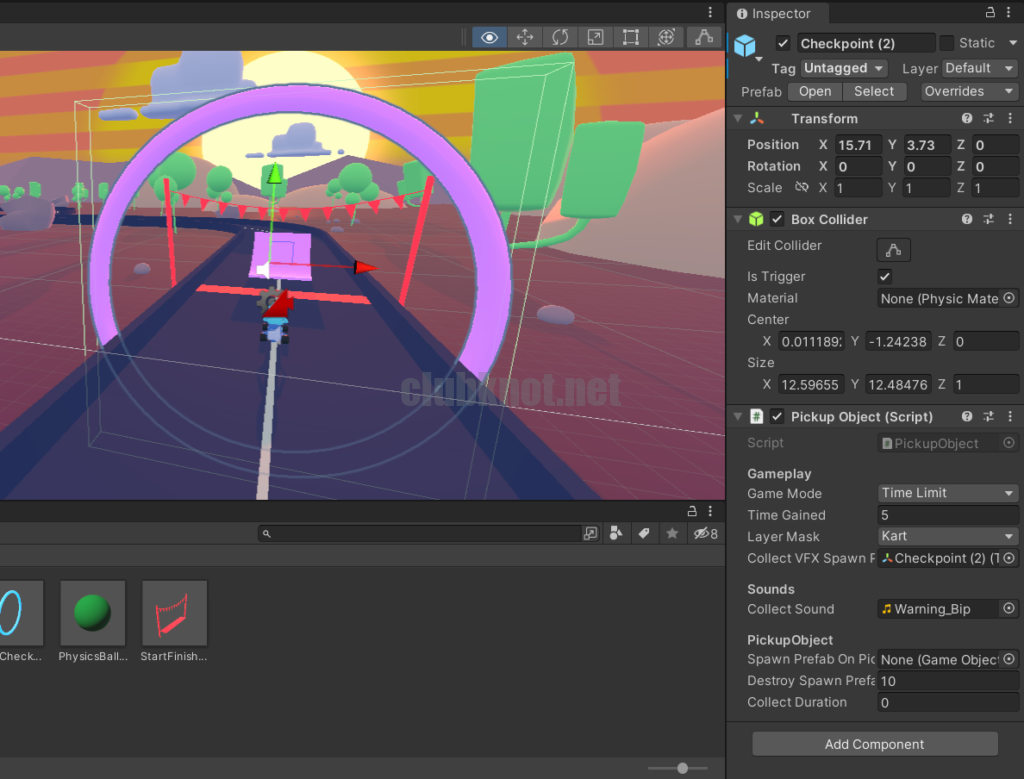
Task: Open the Game Mode dropdown
Action: (947, 493)
